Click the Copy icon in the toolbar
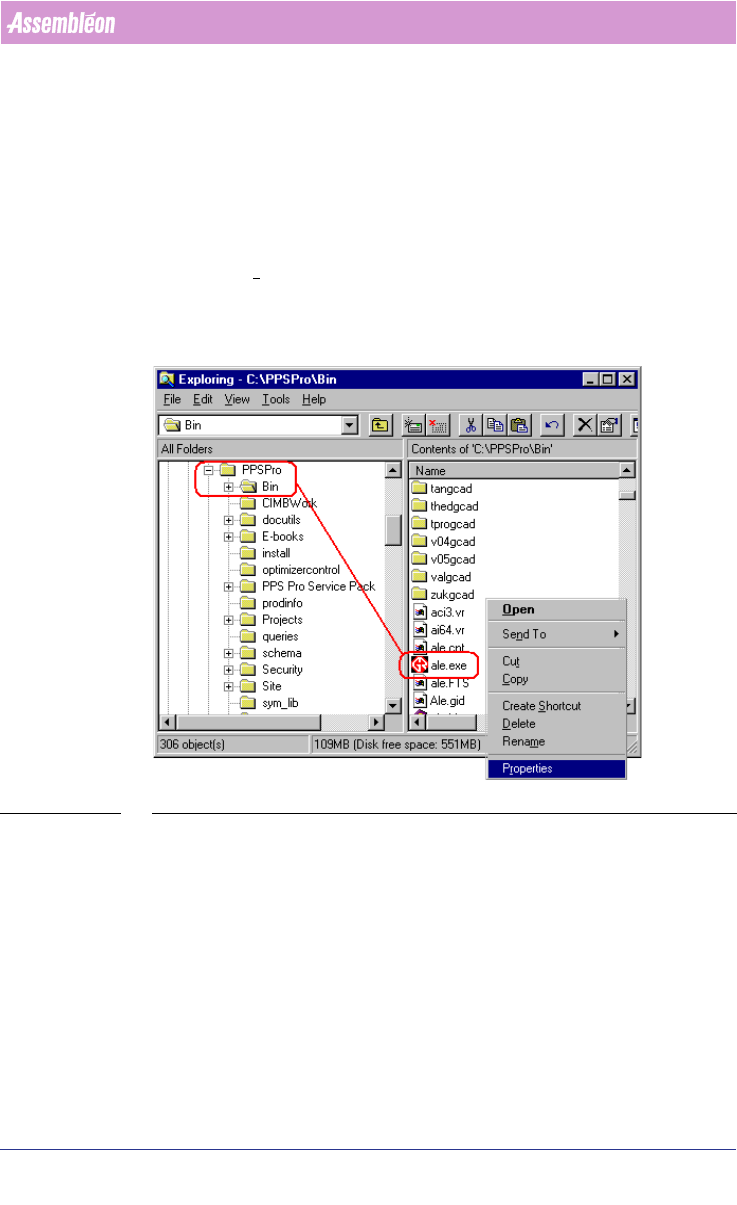Image resolution: width=737 pixels, height=1205 pixels. (x=494, y=425)
